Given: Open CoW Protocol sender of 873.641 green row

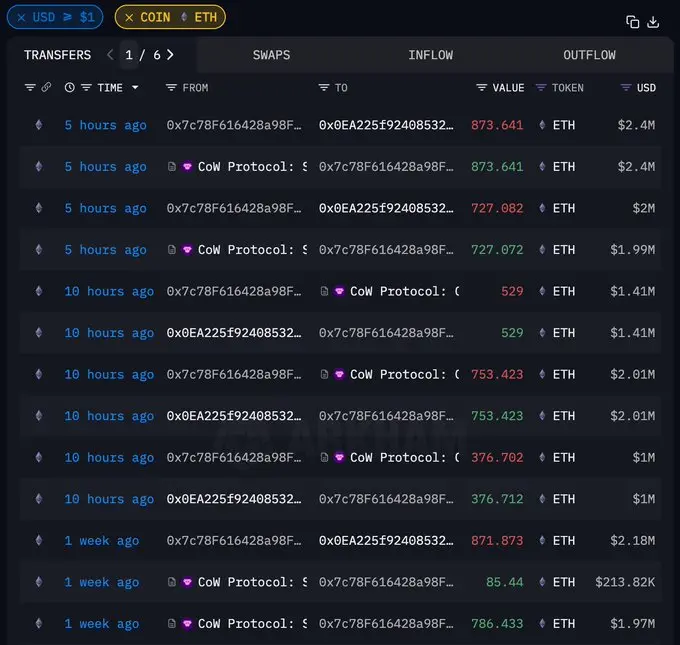Looking at the screenshot, I should tap(252, 167).
